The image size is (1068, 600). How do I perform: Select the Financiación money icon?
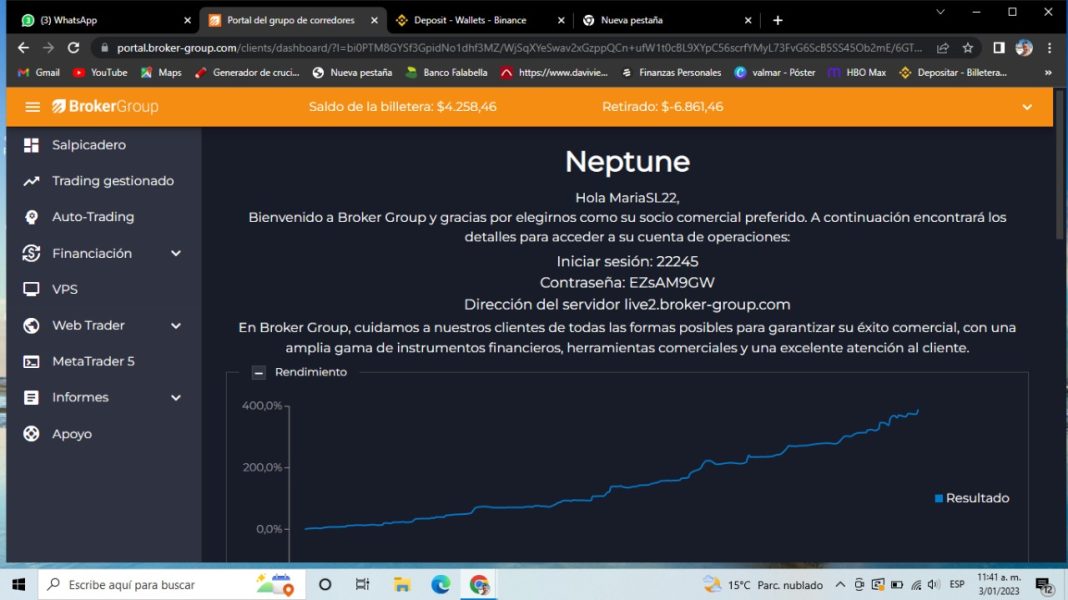31,253
